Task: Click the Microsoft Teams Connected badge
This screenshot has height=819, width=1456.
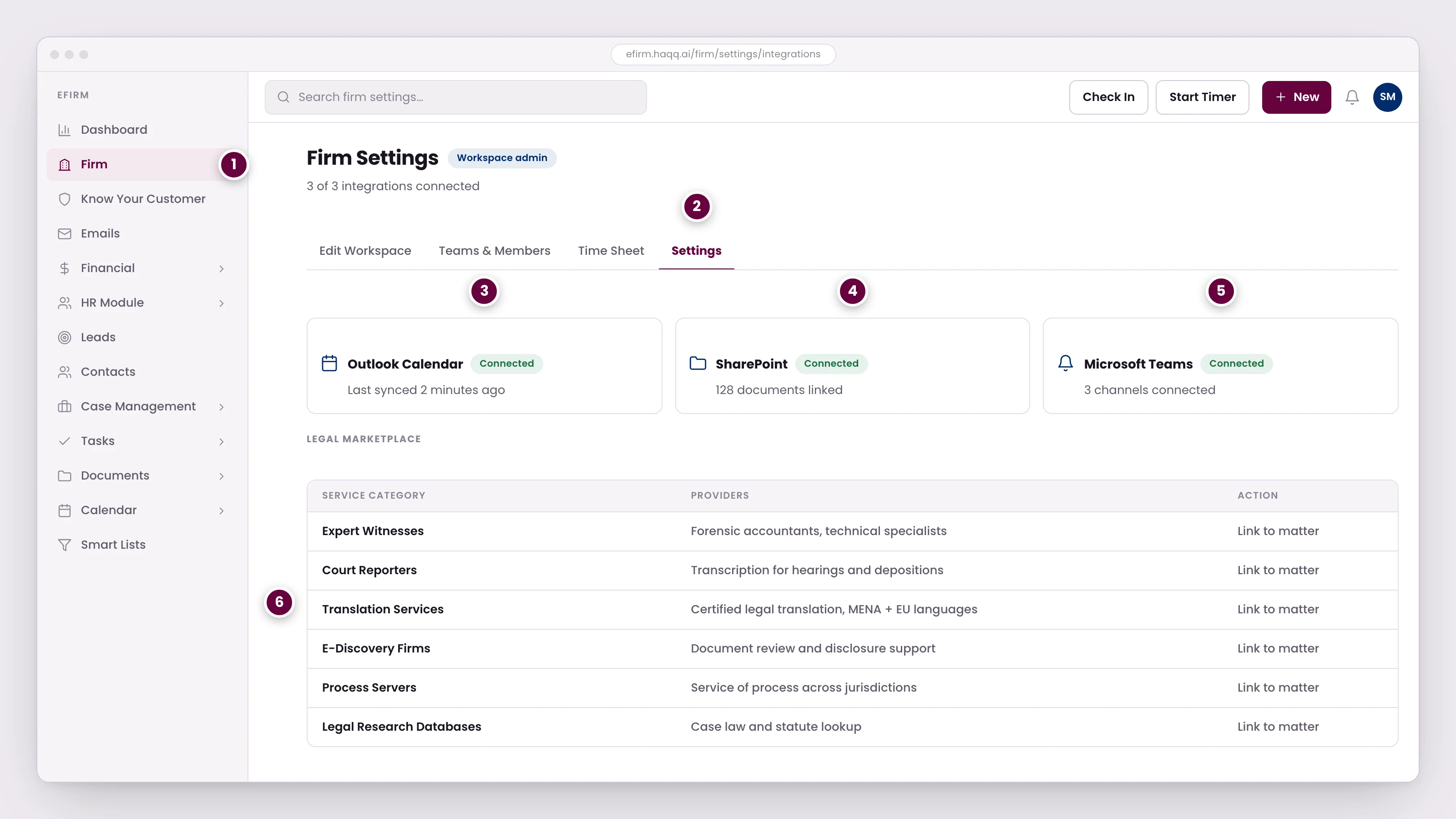Action: point(1236,364)
